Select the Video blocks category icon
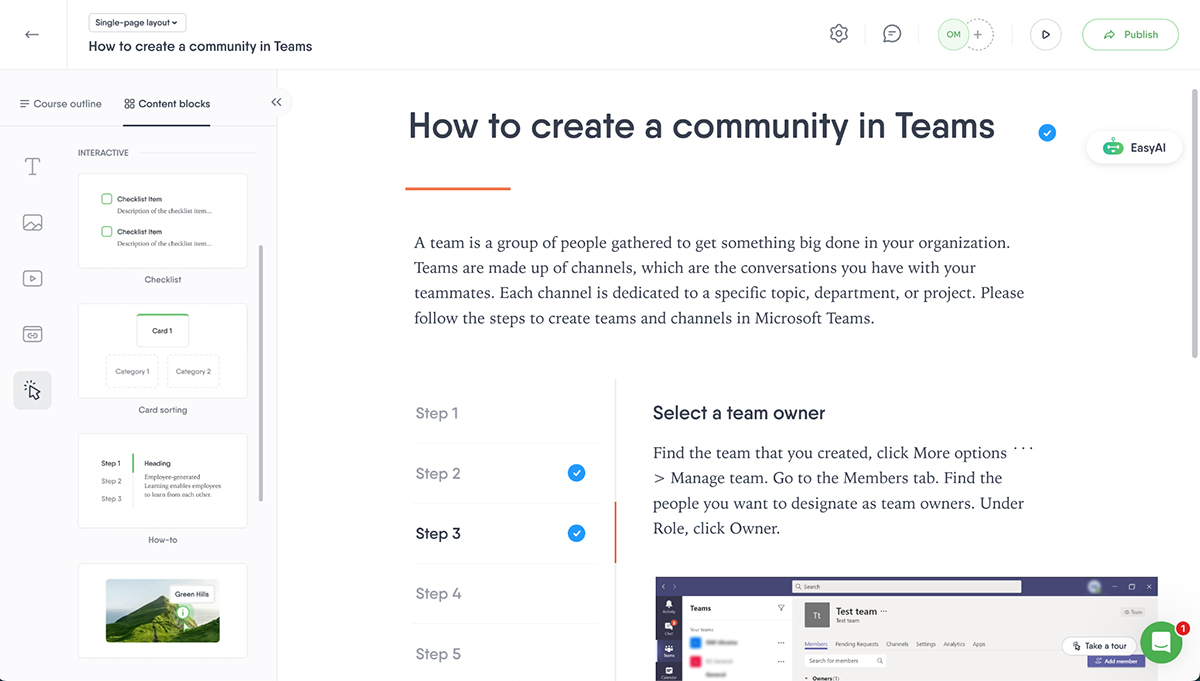1200x681 pixels. coord(32,279)
